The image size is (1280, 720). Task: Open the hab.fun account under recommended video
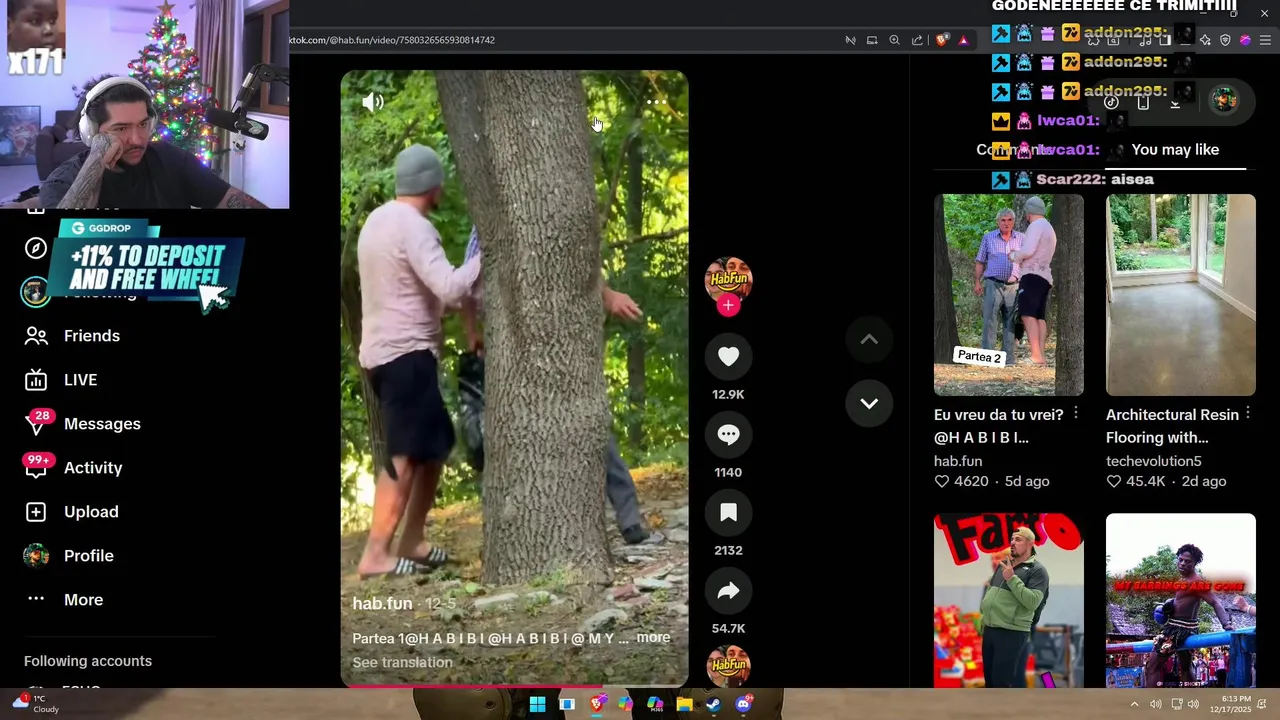pos(958,461)
